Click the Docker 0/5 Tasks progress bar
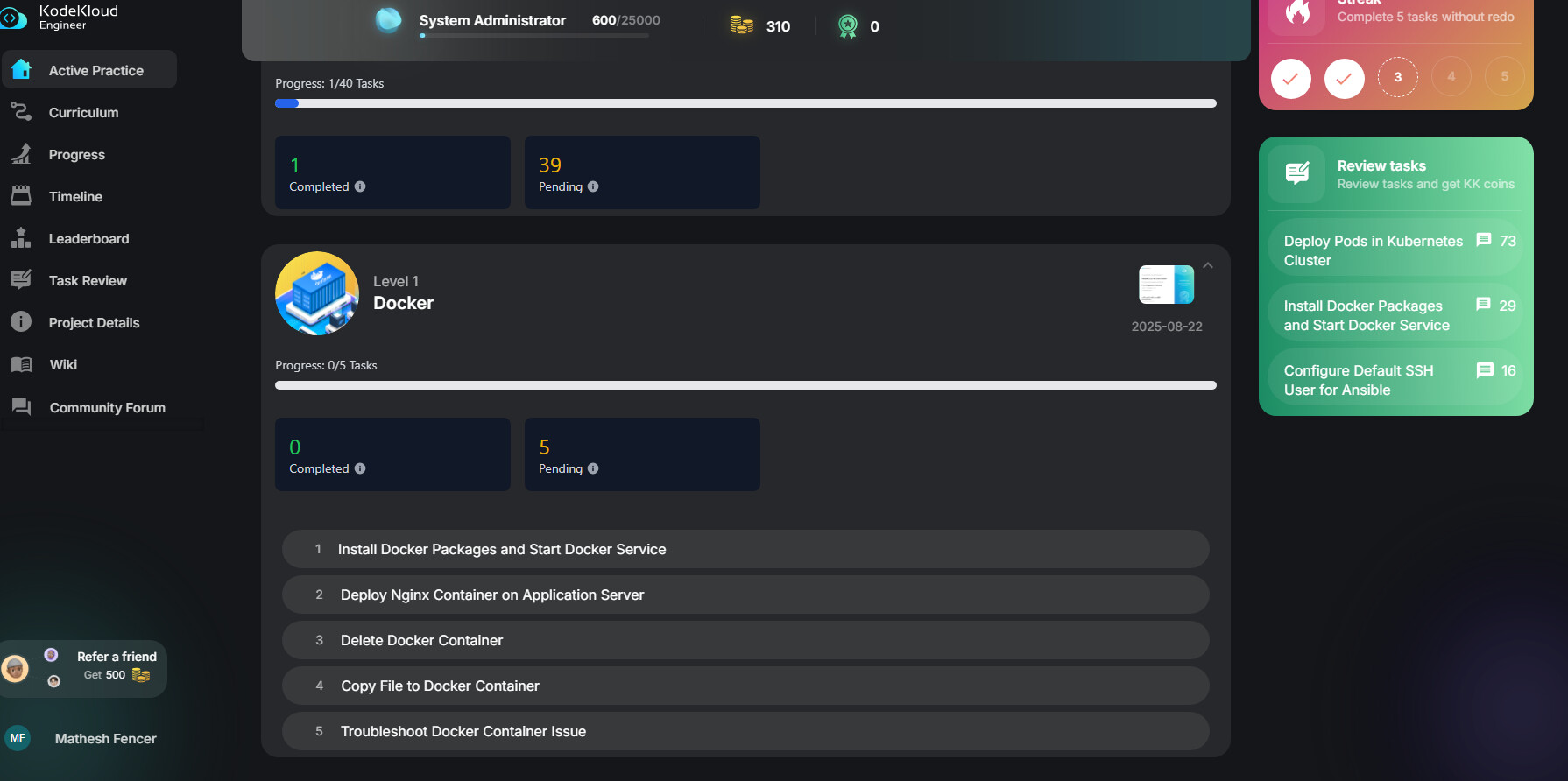This screenshot has height=781, width=1568. pyautogui.click(x=745, y=385)
